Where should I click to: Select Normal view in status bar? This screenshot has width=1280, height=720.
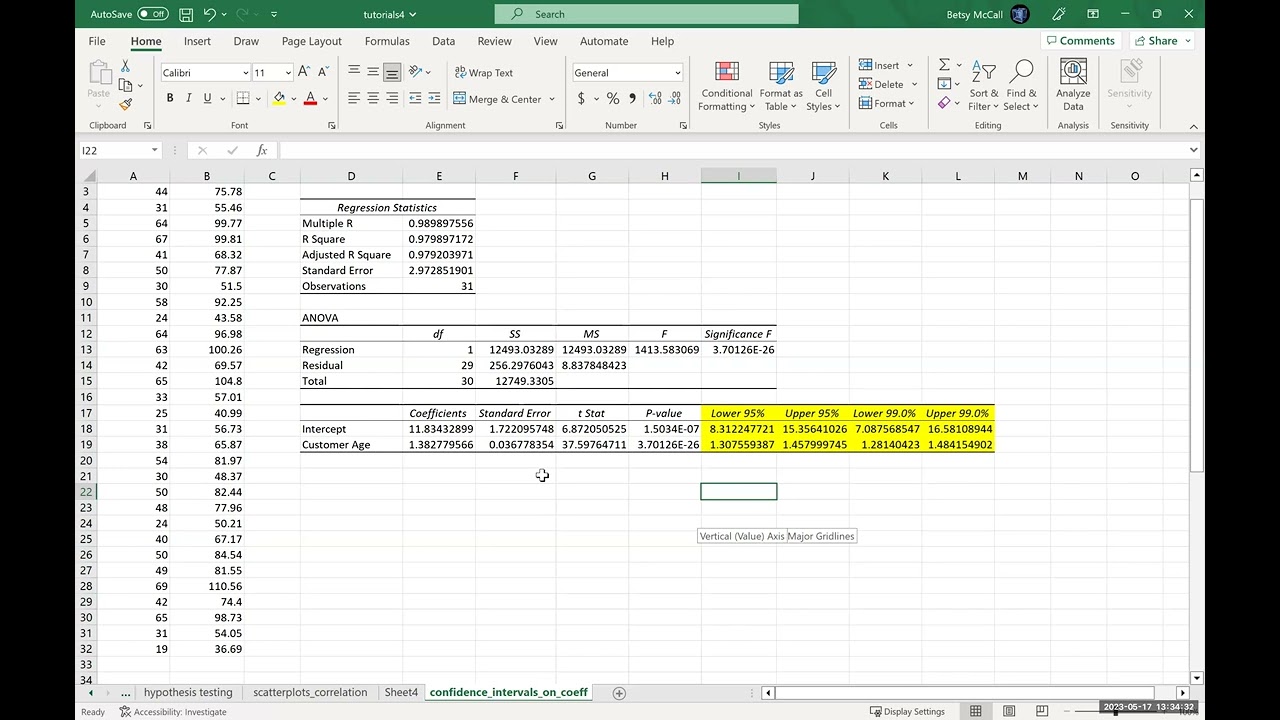tap(976, 711)
